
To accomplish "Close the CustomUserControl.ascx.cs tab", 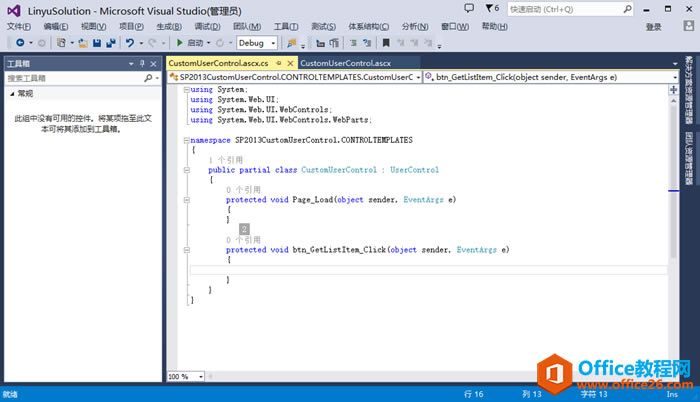I will click(290, 63).
